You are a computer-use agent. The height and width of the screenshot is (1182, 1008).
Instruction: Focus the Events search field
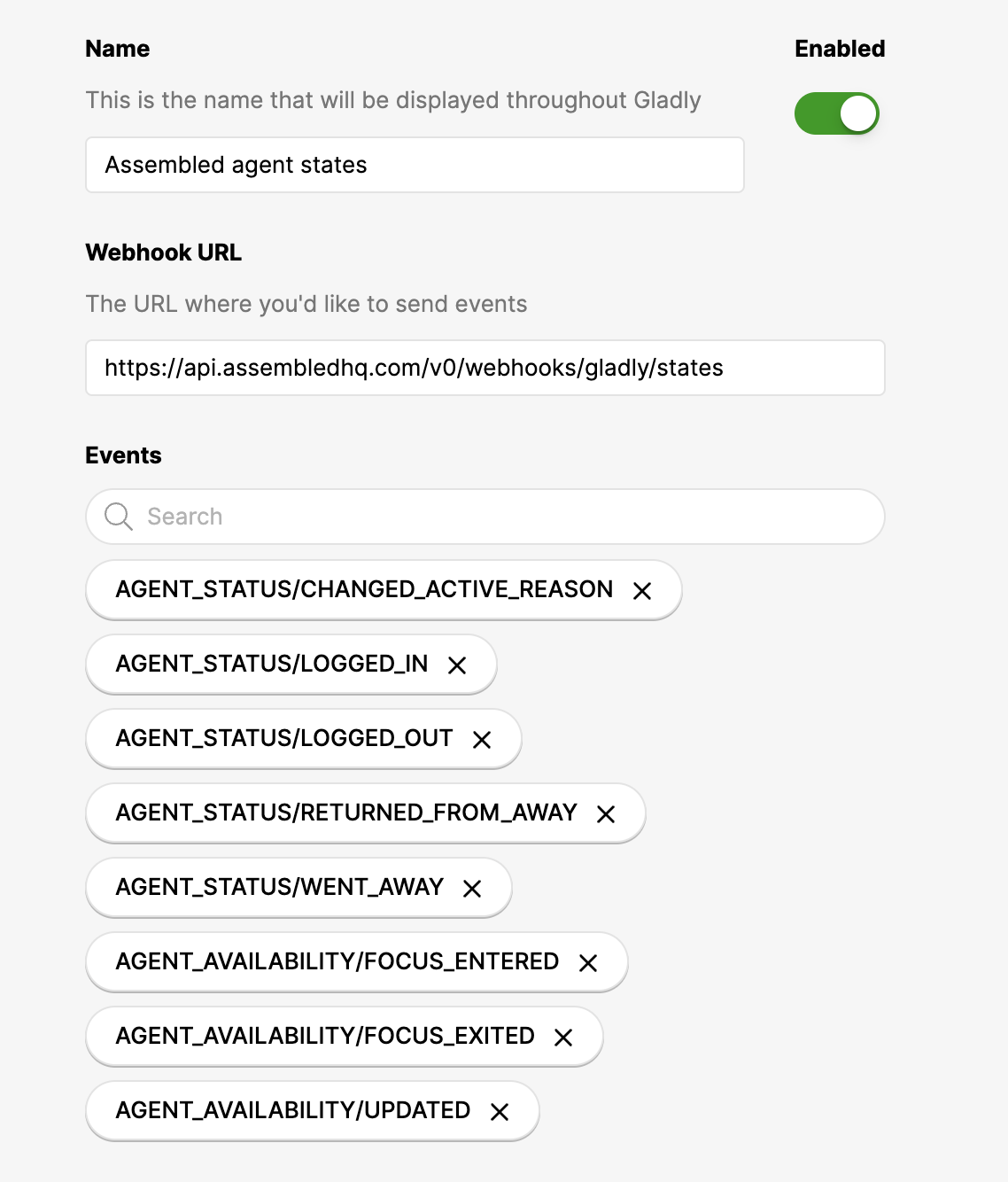coord(485,517)
